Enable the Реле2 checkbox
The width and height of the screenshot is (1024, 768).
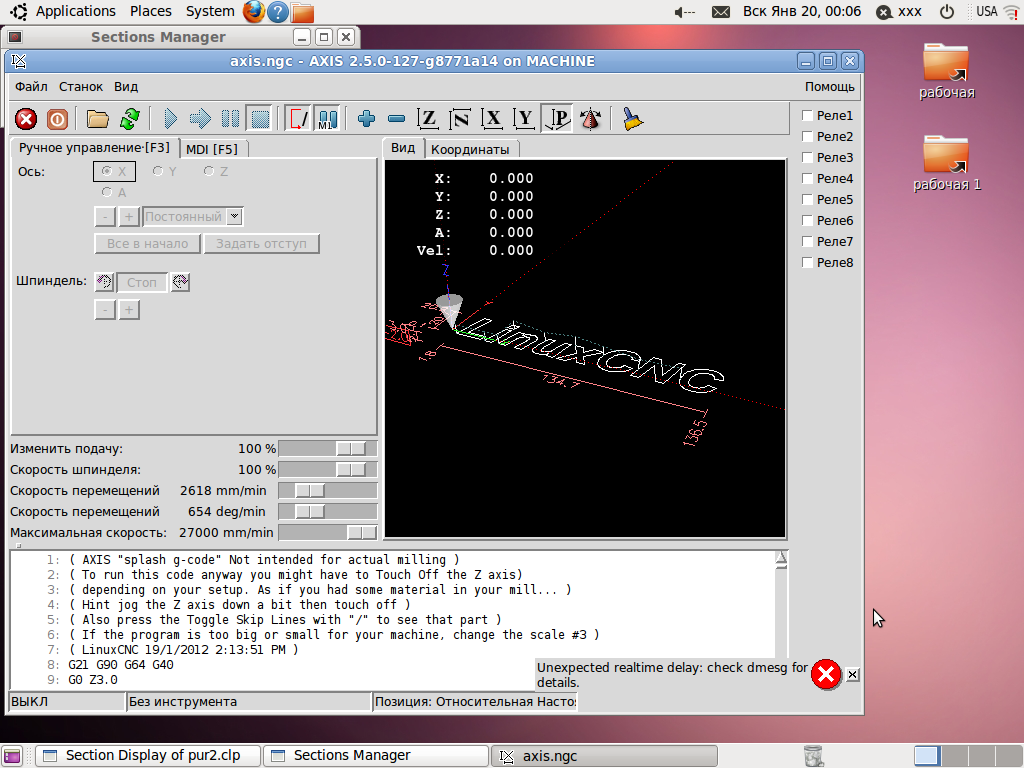tap(807, 136)
